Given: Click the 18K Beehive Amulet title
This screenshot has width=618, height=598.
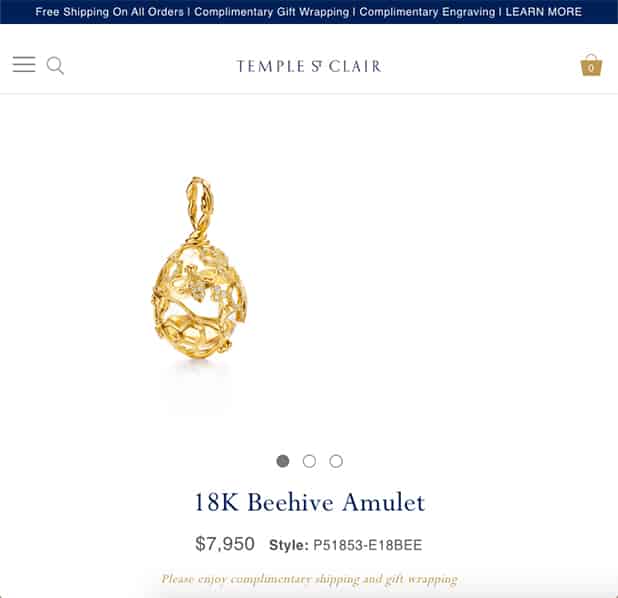Looking at the screenshot, I should 309,502.
